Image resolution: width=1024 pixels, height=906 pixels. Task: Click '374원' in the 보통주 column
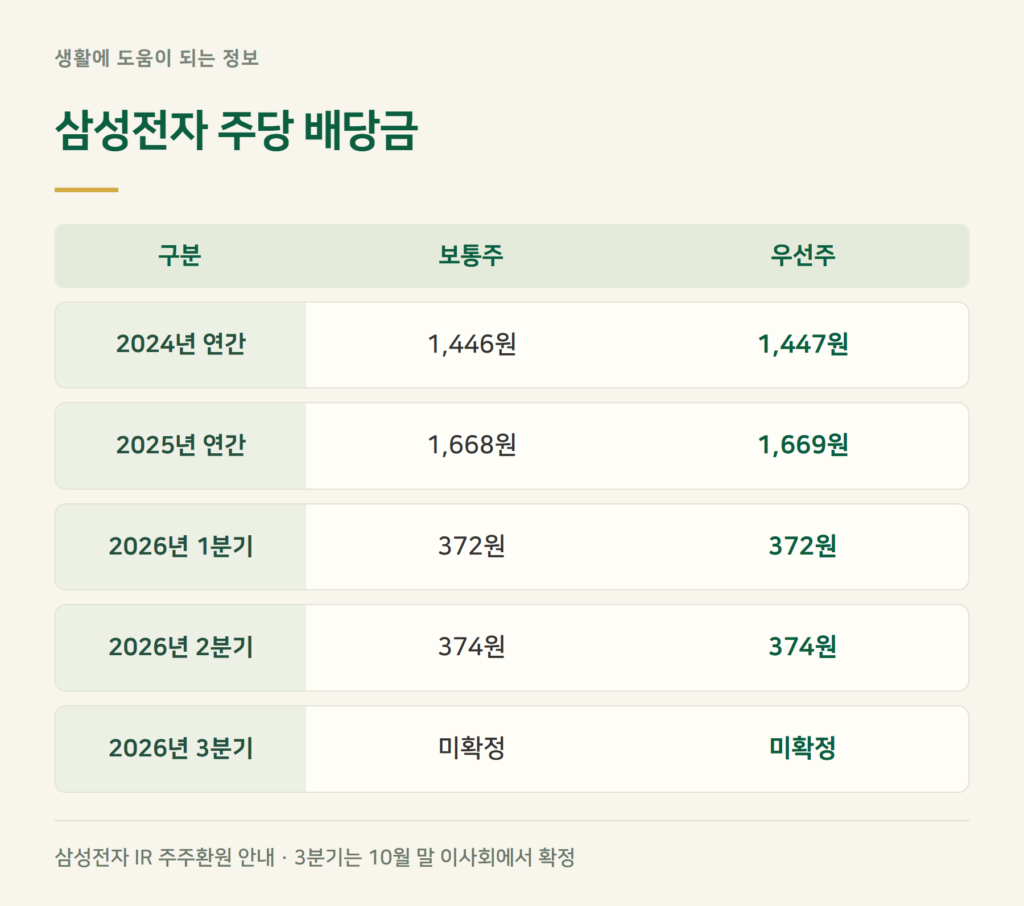tap(472, 647)
